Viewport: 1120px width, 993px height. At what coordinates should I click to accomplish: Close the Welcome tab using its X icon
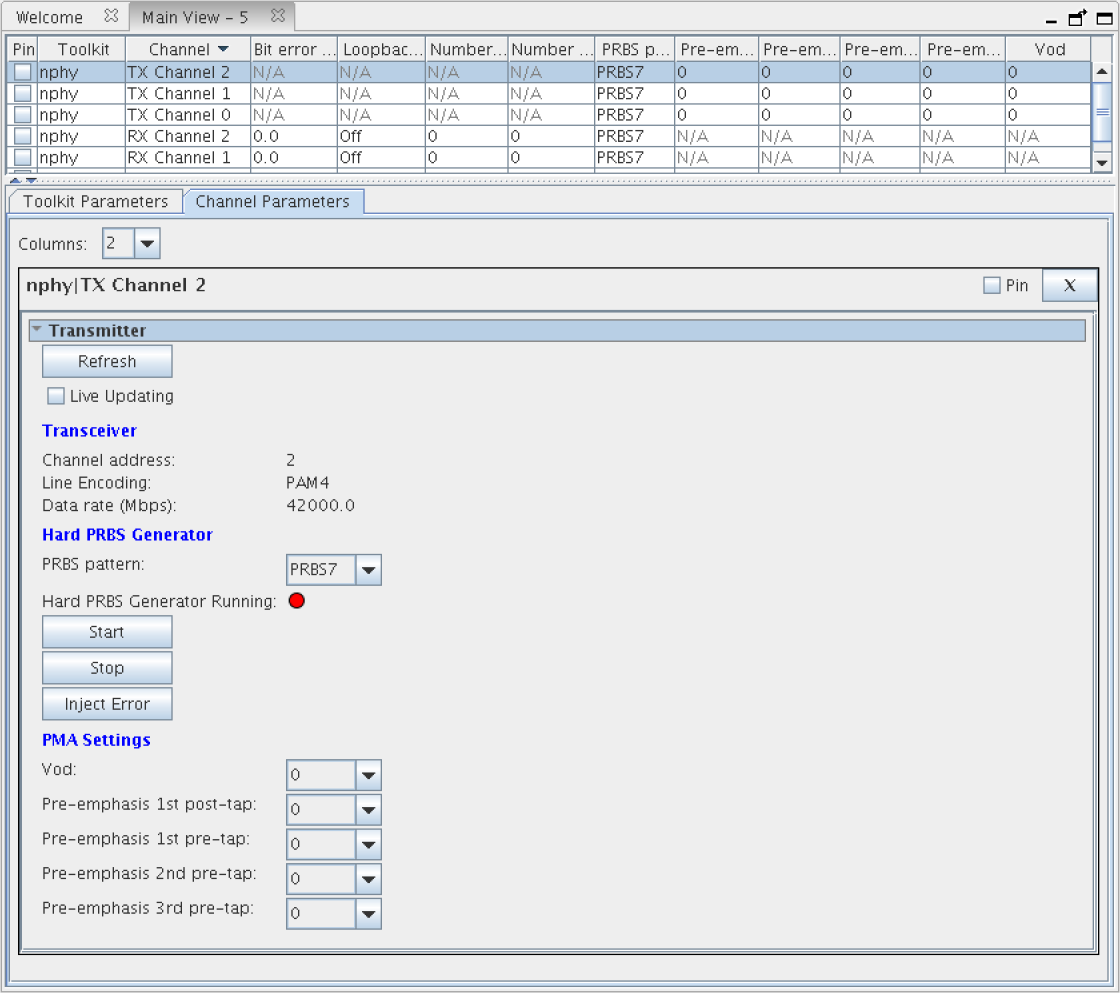coord(111,17)
